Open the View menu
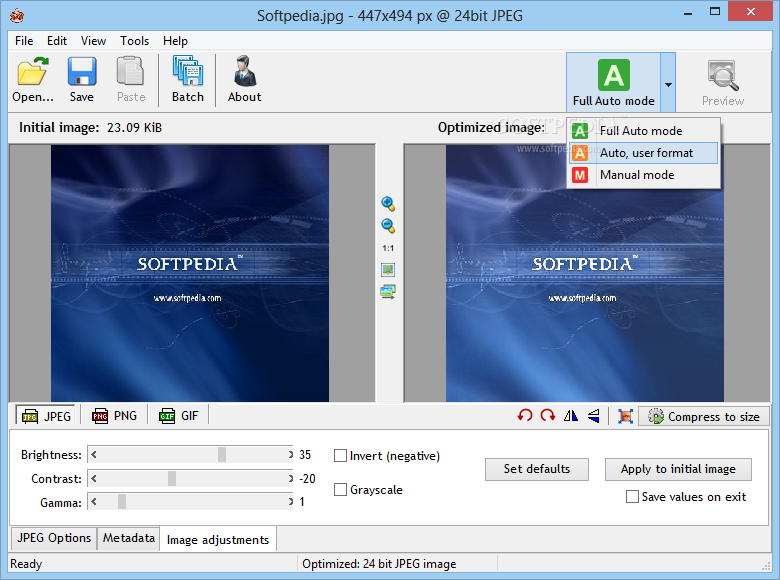 [x=93, y=41]
